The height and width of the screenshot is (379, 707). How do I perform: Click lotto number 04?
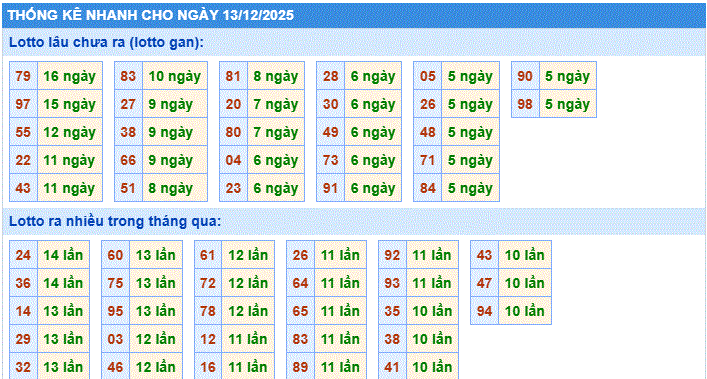(x=233, y=160)
